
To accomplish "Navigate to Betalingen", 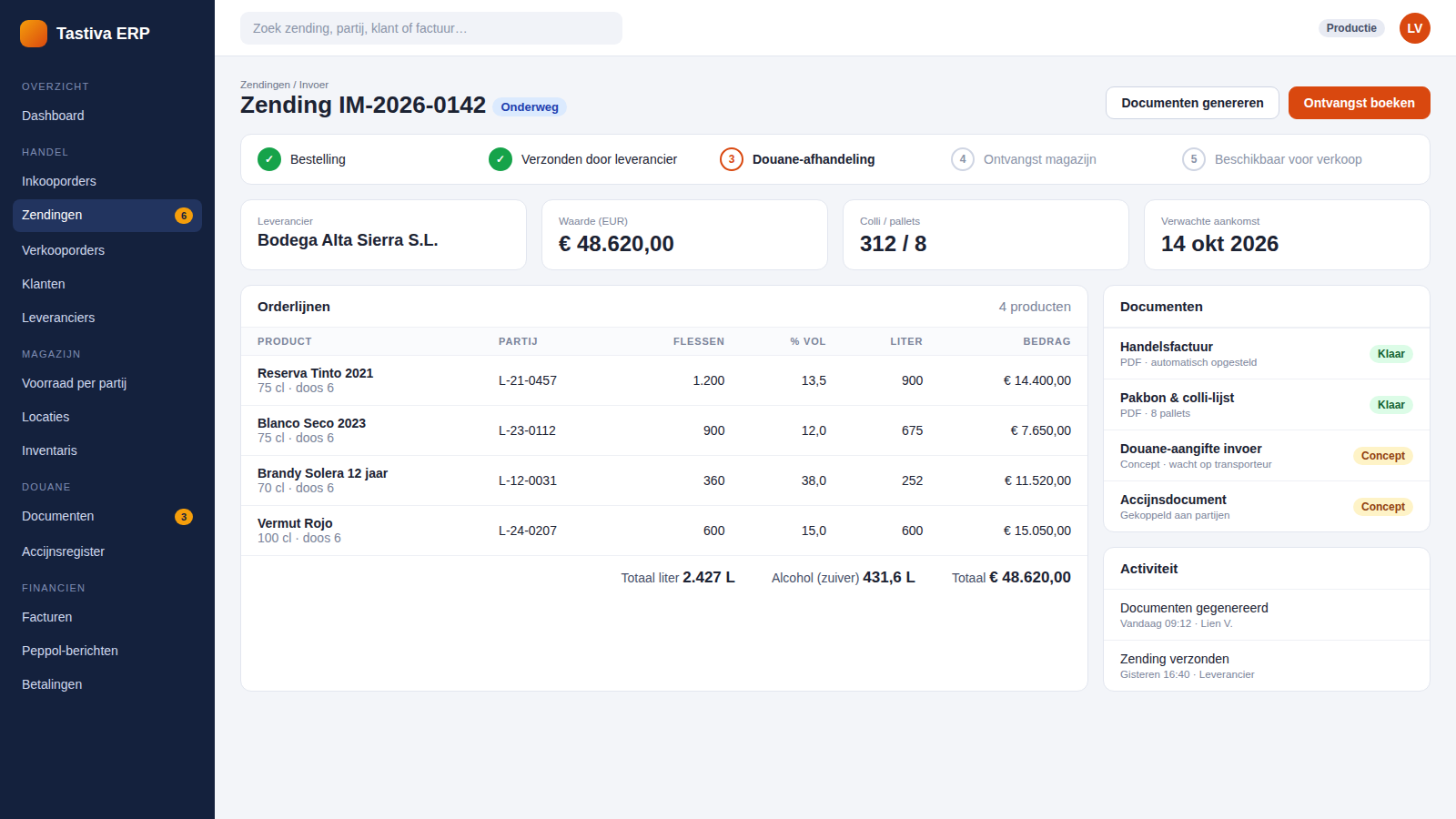I will pyautogui.click(x=107, y=684).
